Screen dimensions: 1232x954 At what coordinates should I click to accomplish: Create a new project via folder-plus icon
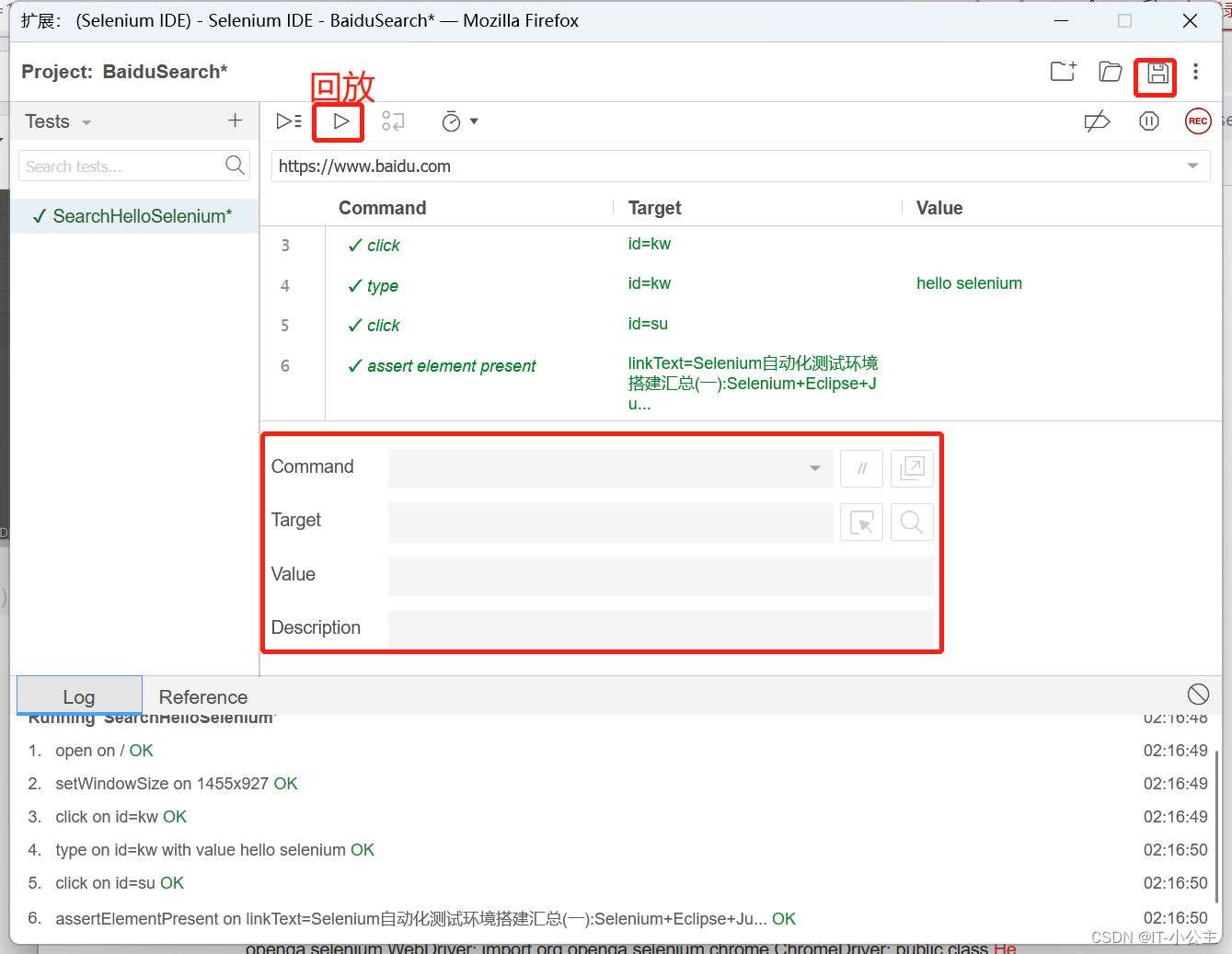pos(1063,72)
